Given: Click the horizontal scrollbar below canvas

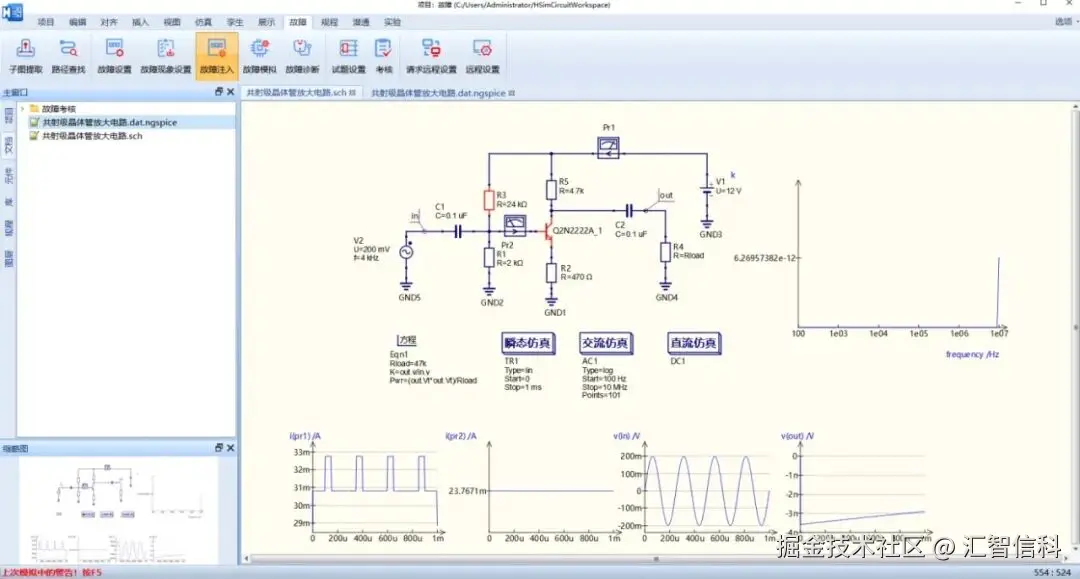Looking at the screenshot, I should (x=656, y=559).
